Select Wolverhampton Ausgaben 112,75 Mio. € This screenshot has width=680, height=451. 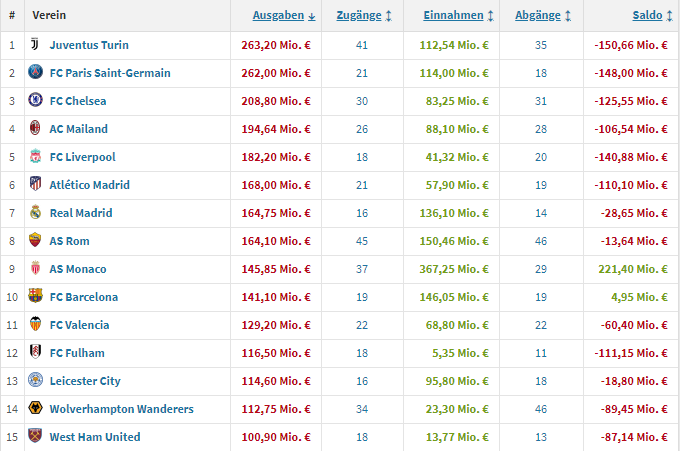pyautogui.click(x=276, y=409)
